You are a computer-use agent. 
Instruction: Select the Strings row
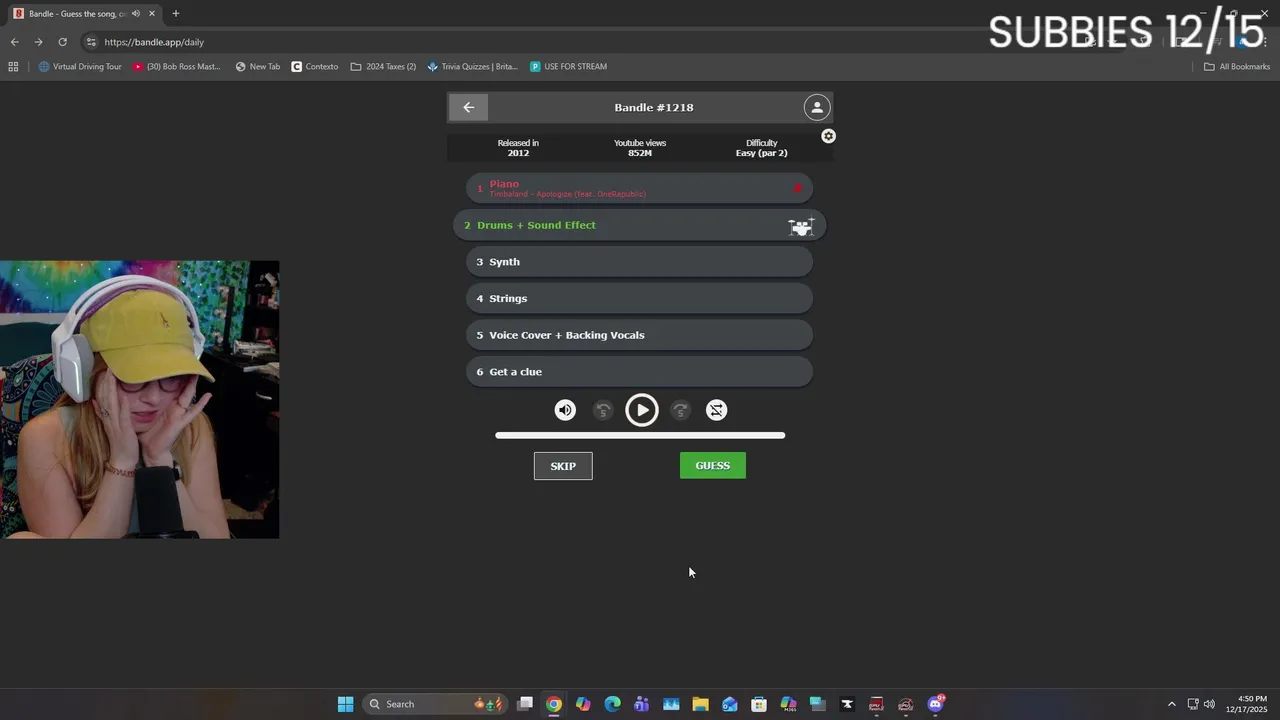[639, 298]
